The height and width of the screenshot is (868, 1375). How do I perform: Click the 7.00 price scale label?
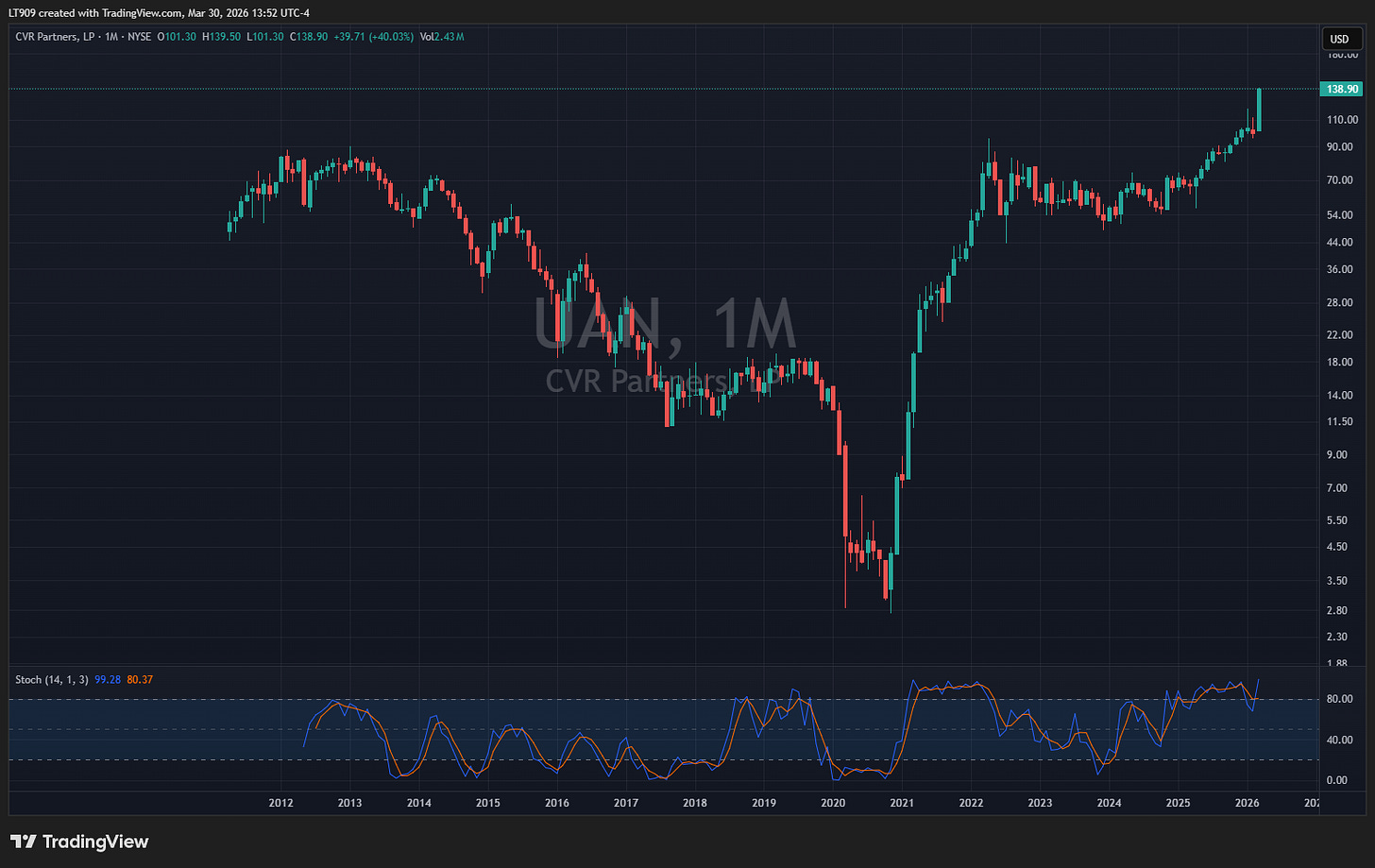pyautogui.click(x=1337, y=487)
